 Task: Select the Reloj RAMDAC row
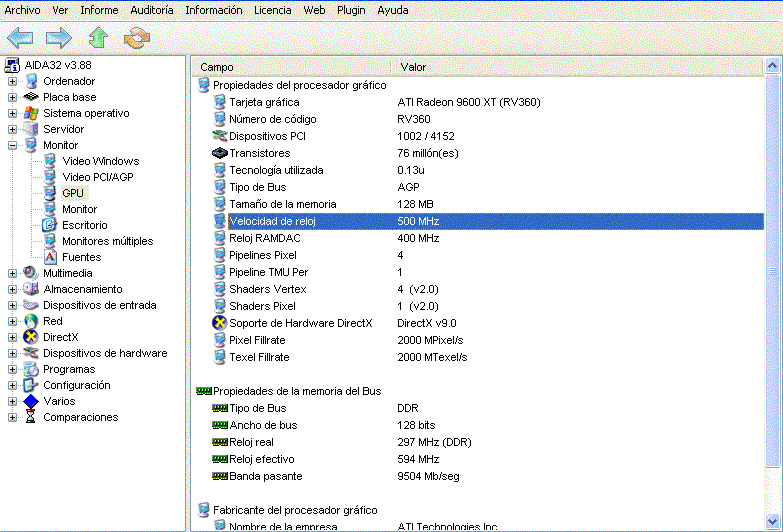coord(488,238)
